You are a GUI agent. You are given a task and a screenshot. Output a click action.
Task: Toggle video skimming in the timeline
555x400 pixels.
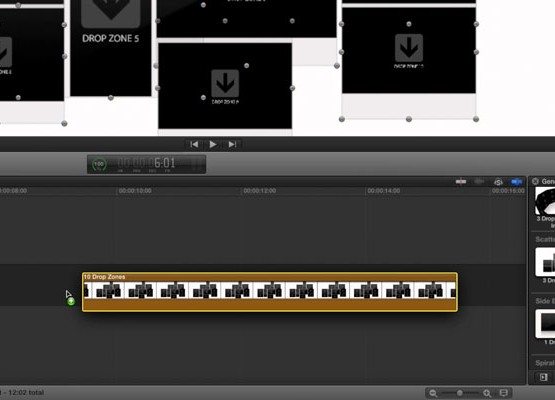461,182
